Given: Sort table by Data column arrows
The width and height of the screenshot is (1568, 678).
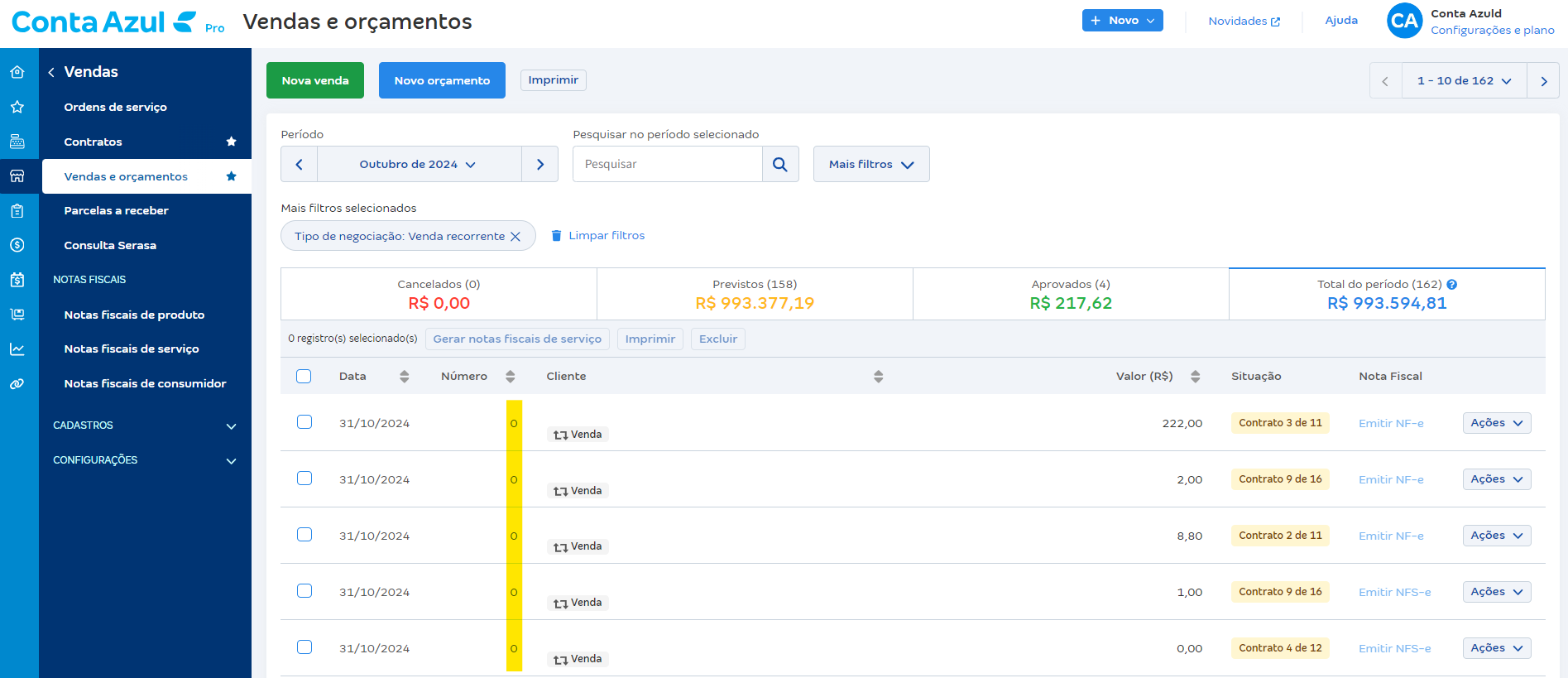Looking at the screenshot, I should pyautogui.click(x=405, y=377).
